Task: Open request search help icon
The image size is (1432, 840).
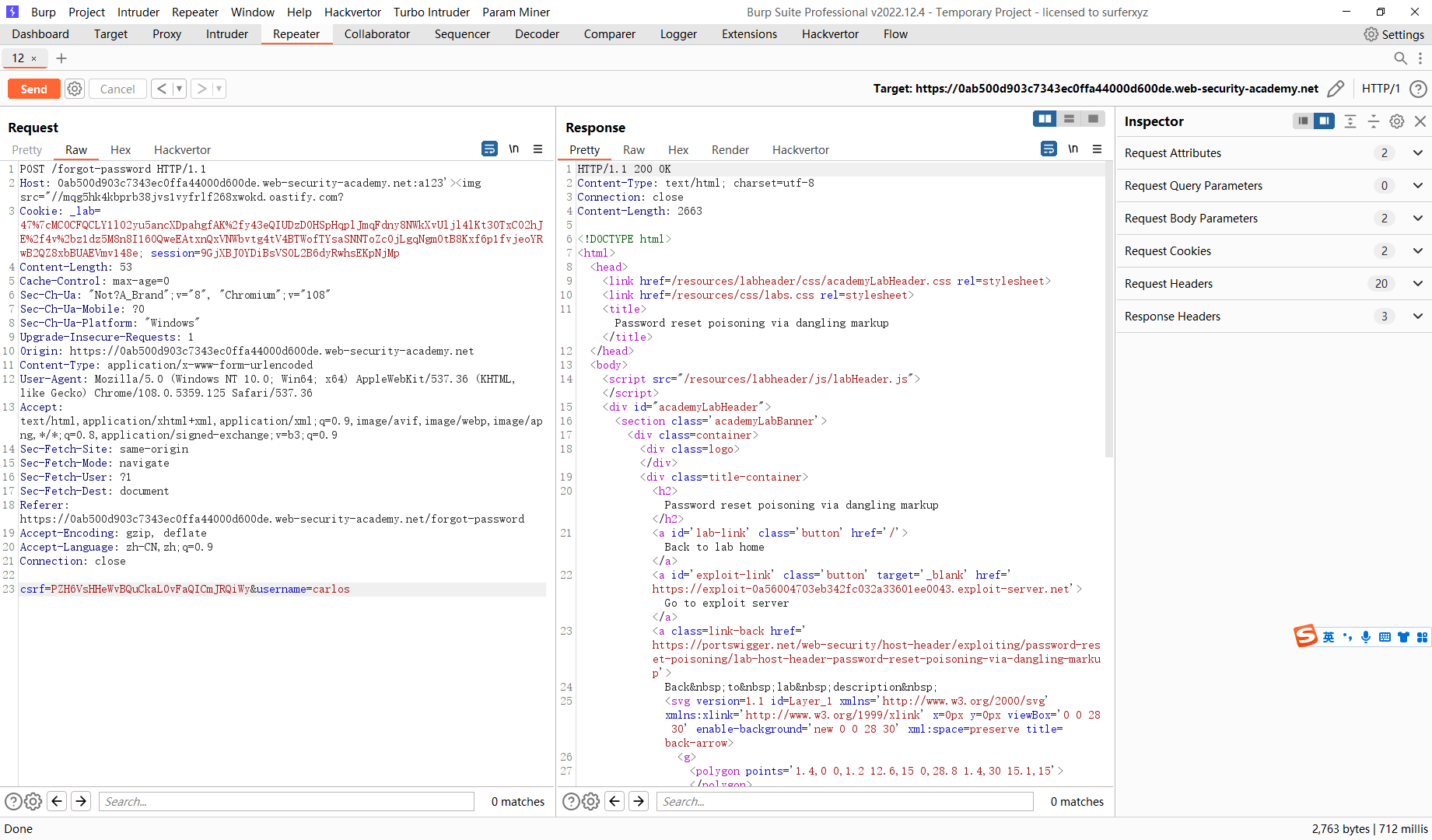Action: click(x=13, y=801)
